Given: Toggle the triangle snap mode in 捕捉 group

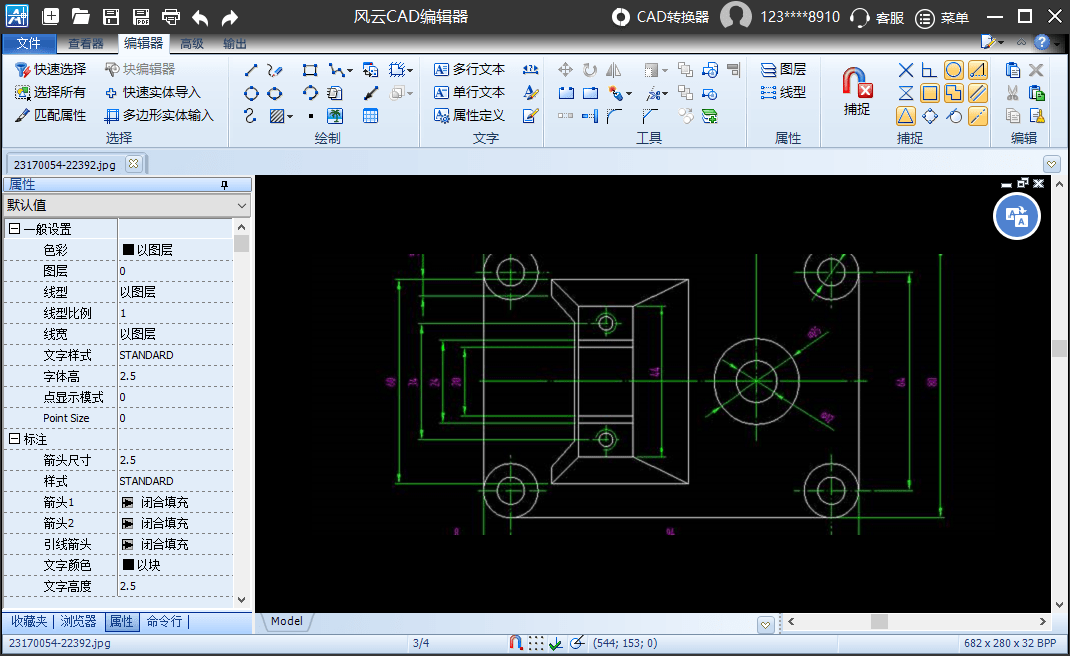Looking at the screenshot, I should 905,116.
